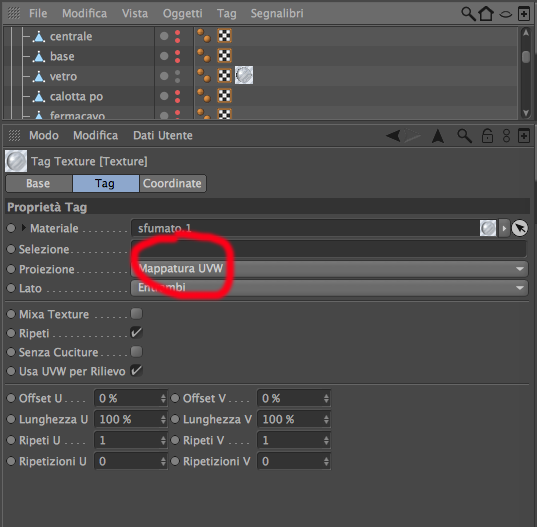Select the Tag tab

tap(105, 183)
